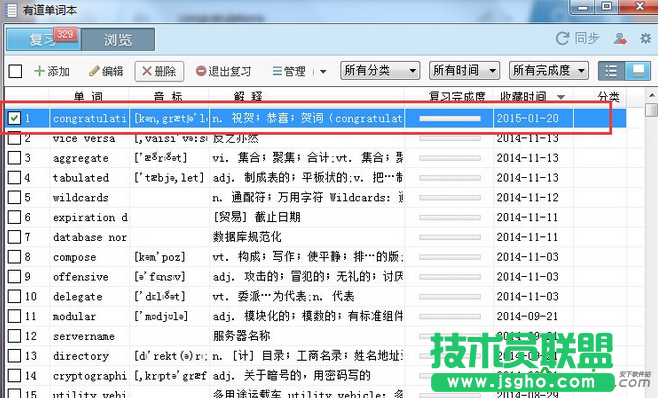Click the definition '[贸易] 截止日期'

click(257, 217)
